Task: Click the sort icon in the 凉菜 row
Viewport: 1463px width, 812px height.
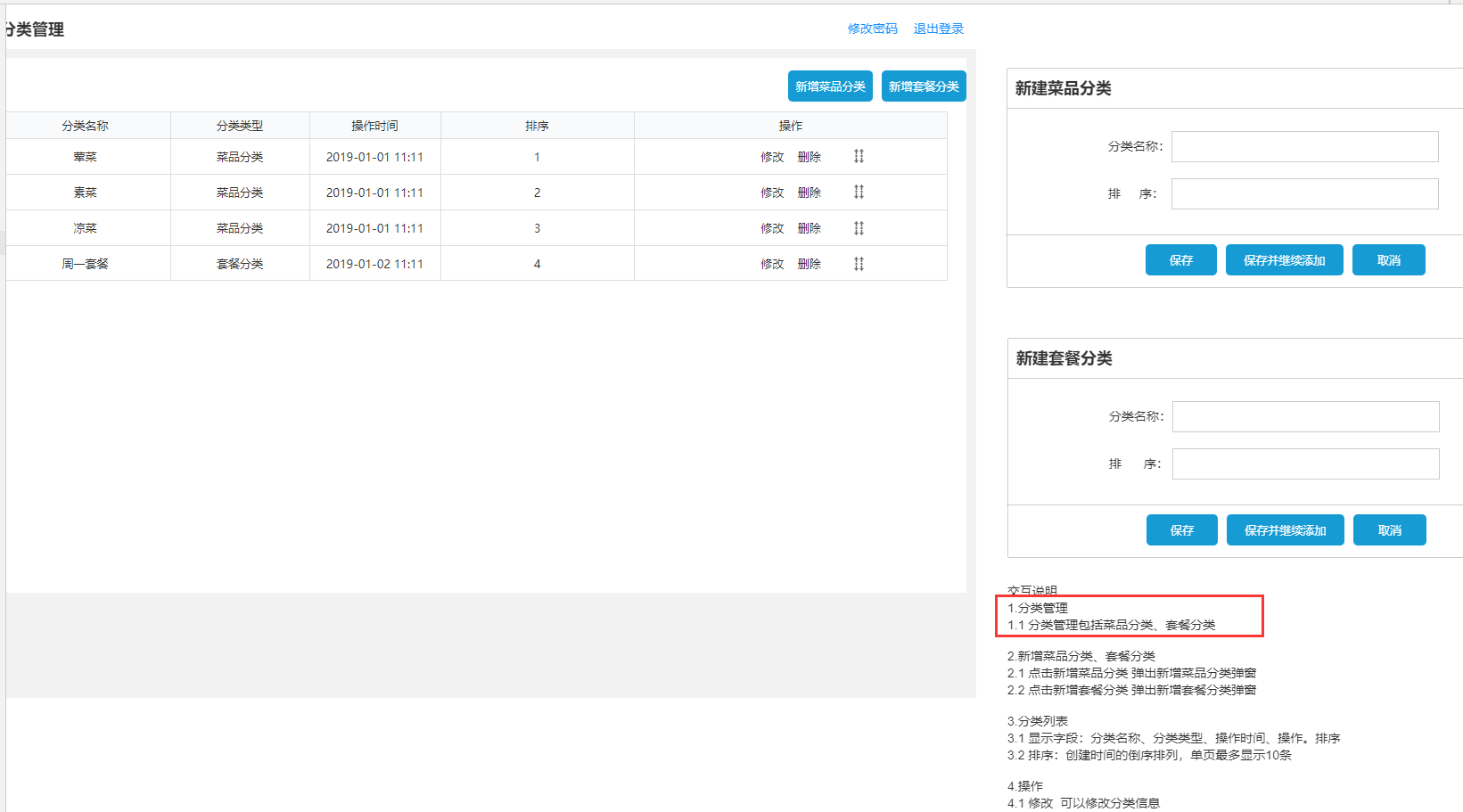Action: pos(859,228)
